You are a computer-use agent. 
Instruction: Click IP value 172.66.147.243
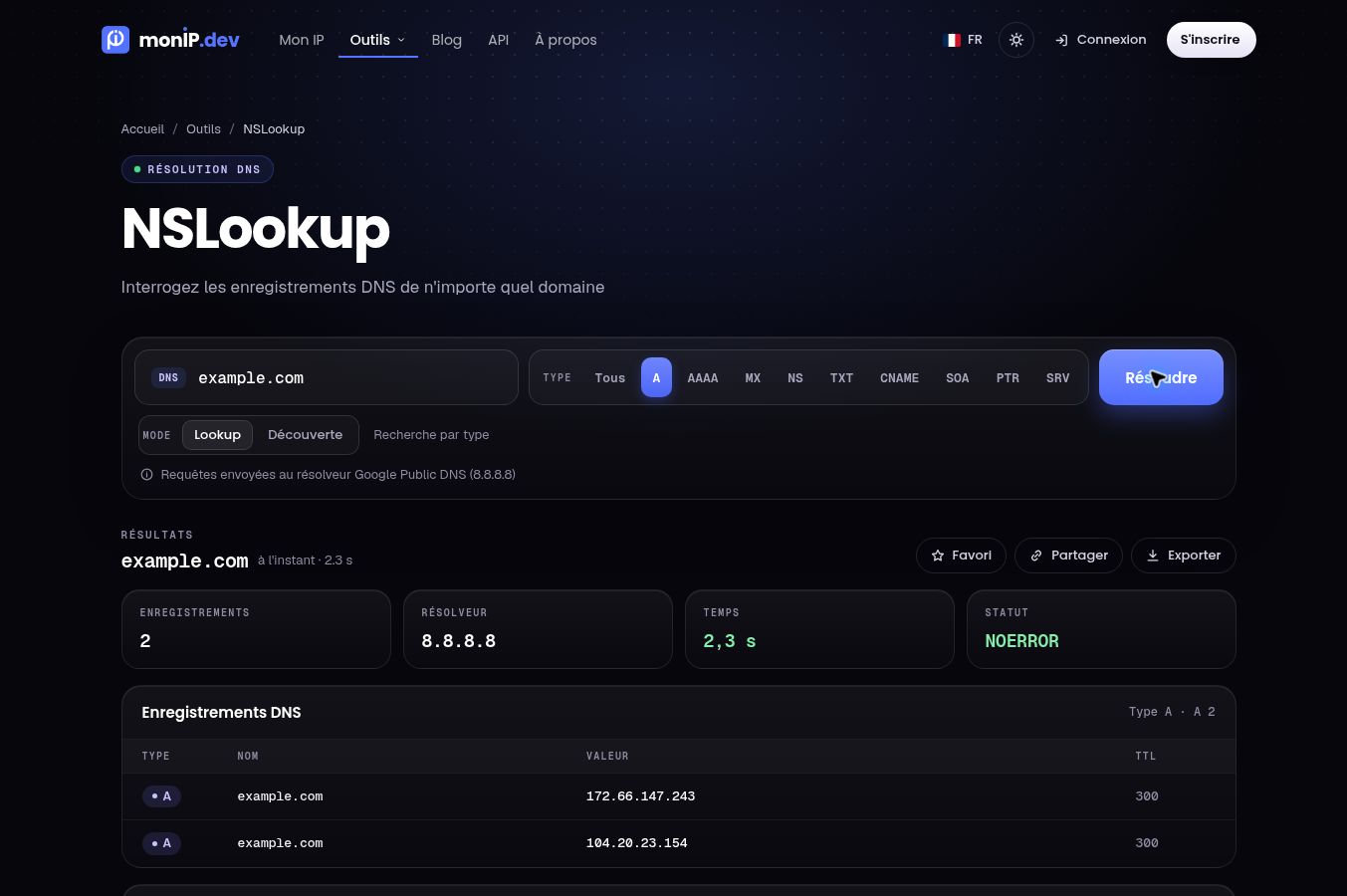(640, 796)
